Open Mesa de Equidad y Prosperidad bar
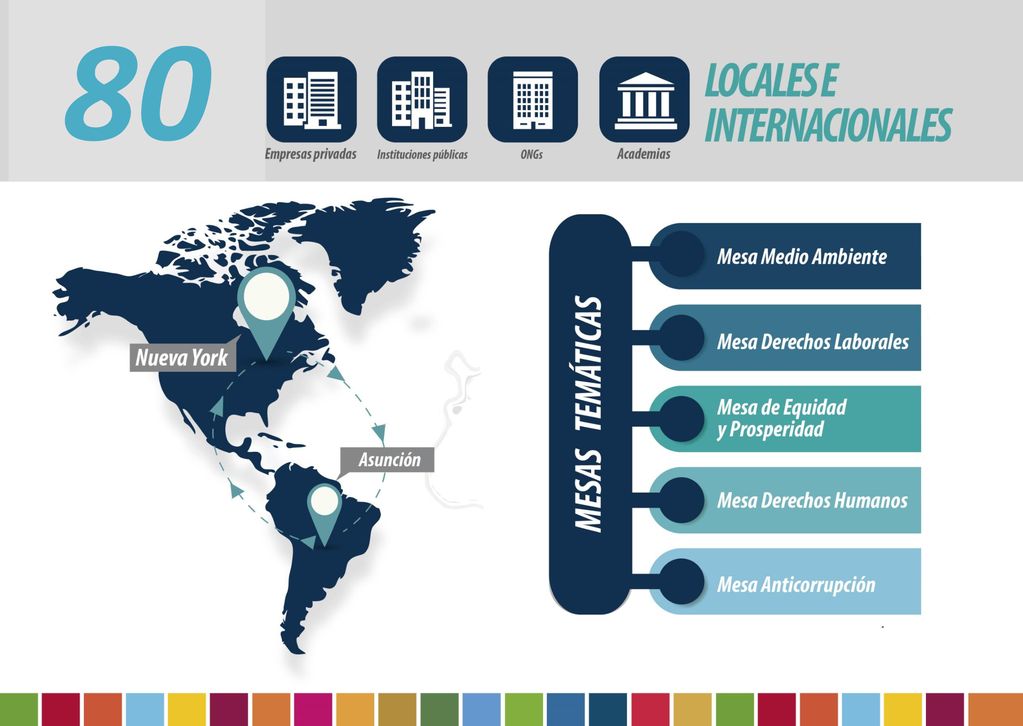The width and height of the screenshot is (1023, 726). [x=785, y=419]
